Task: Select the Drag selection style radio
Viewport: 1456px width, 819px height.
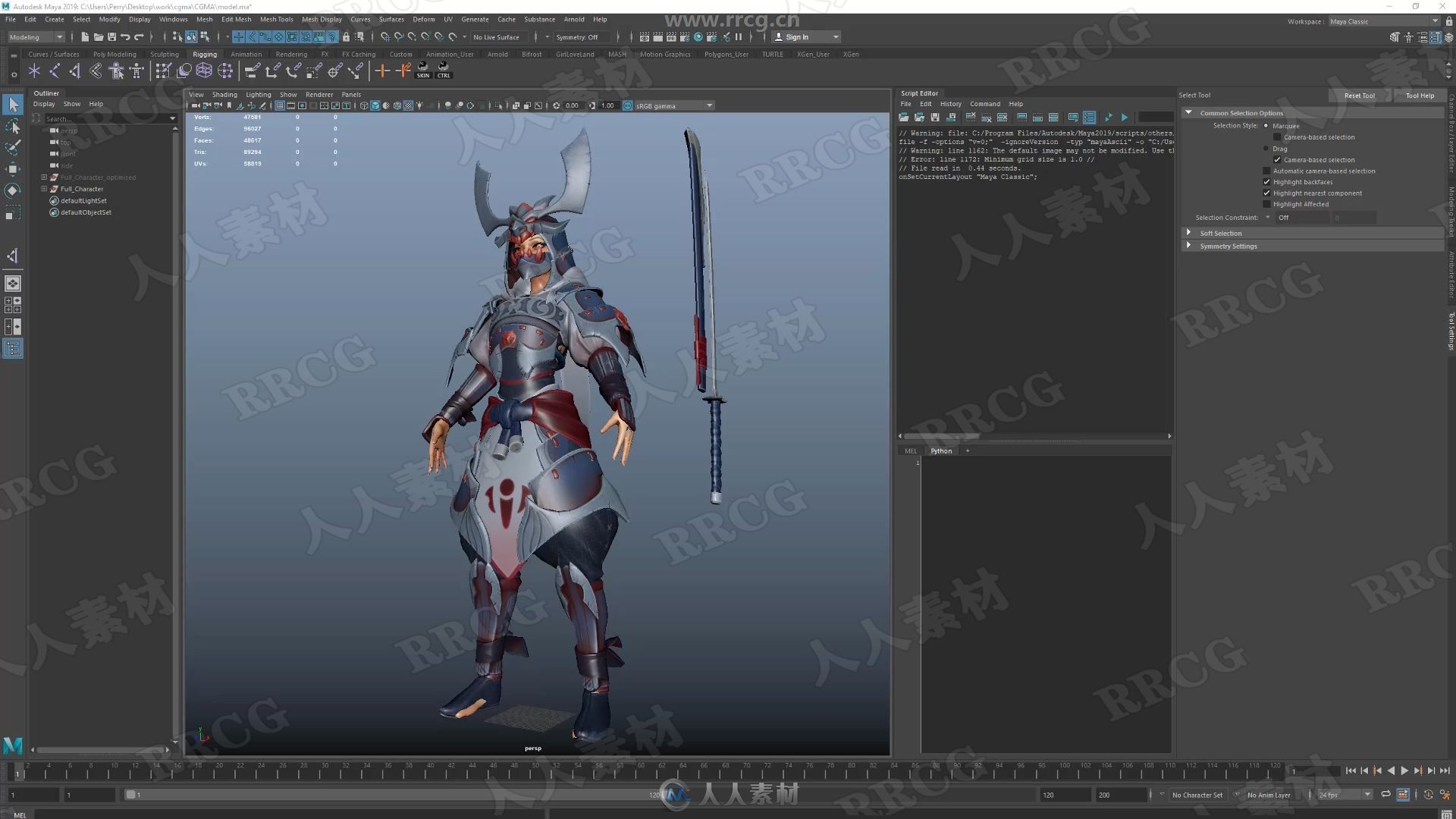Action: [x=1266, y=149]
